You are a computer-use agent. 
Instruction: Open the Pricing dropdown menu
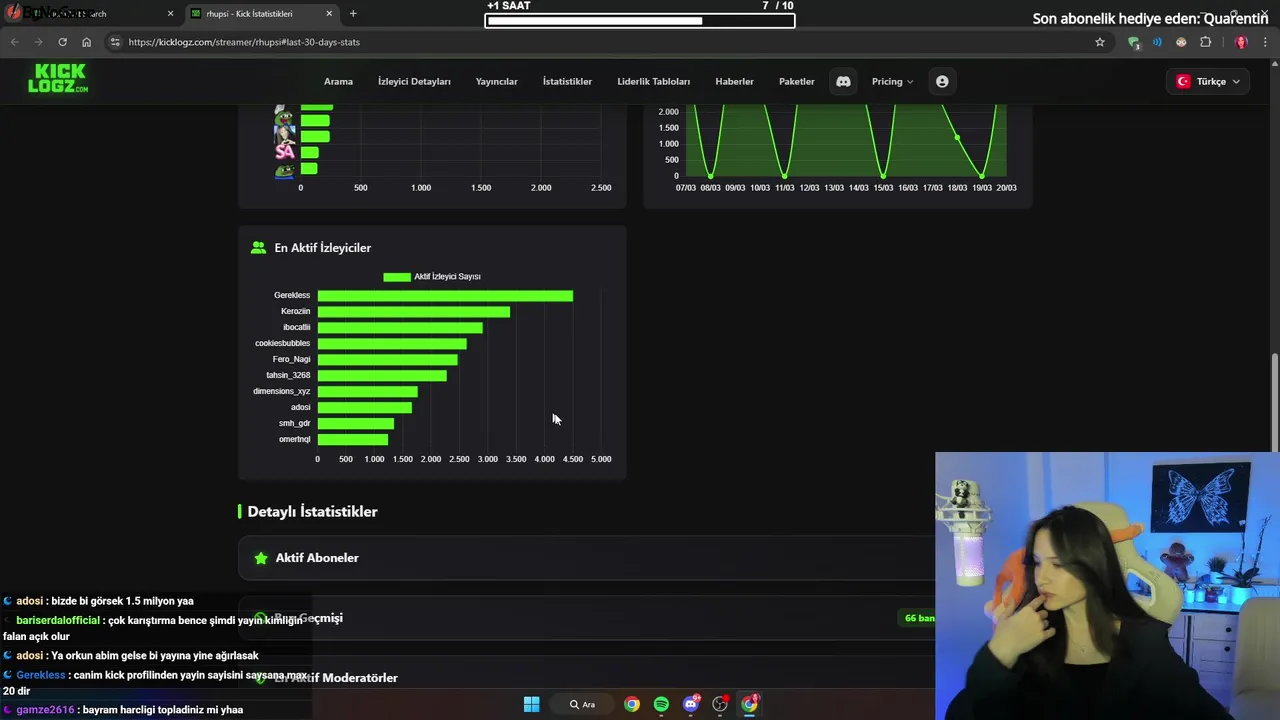click(892, 81)
